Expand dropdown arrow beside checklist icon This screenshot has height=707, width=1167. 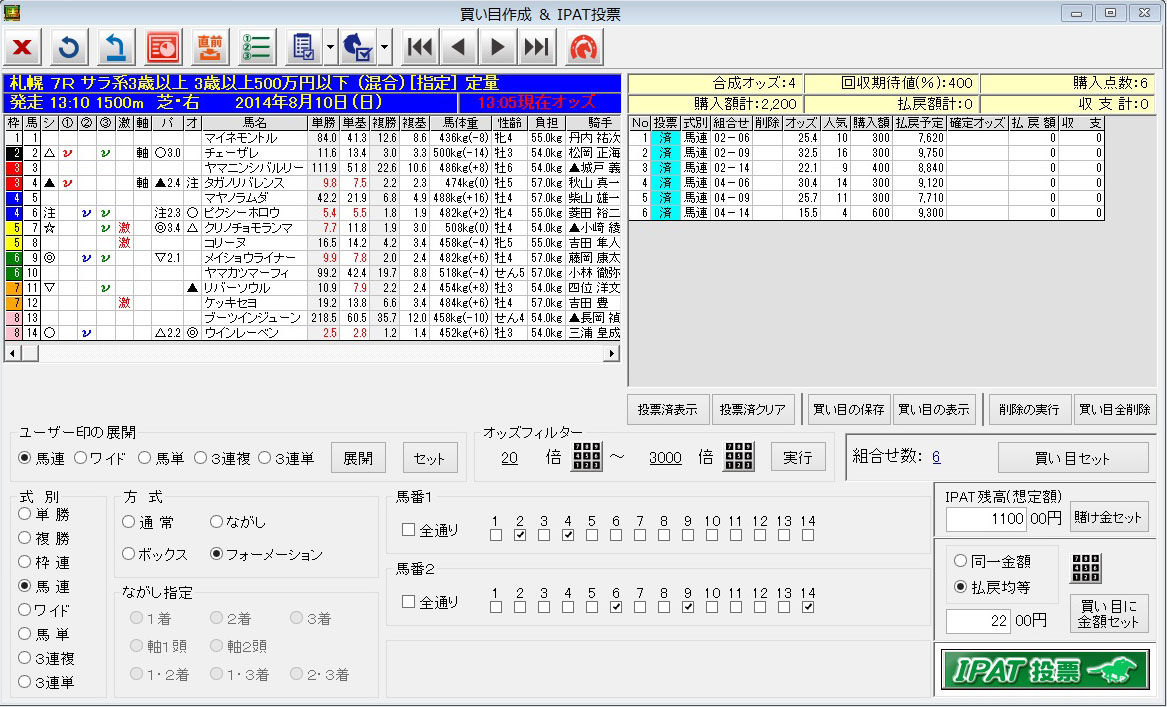tap(330, 48)
